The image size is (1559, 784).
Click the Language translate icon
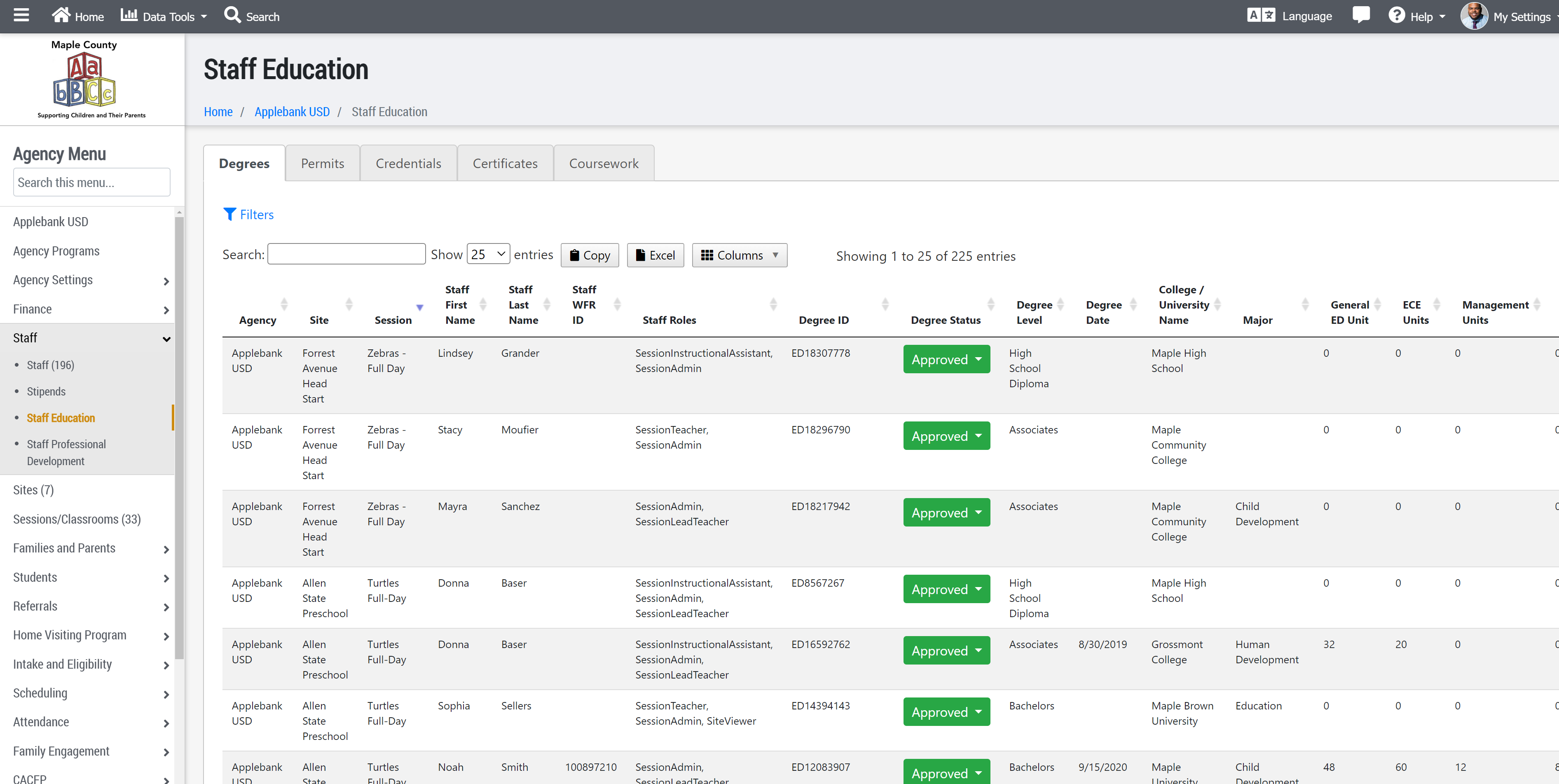1261,15
